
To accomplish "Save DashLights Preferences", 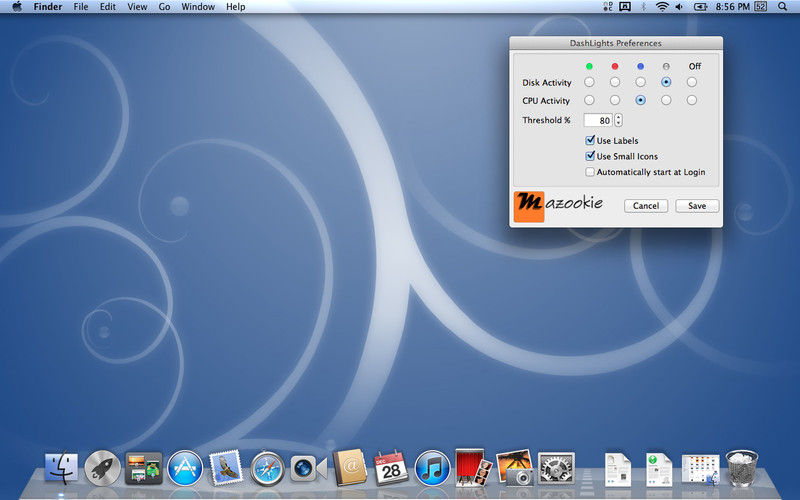I will [697, 206].
